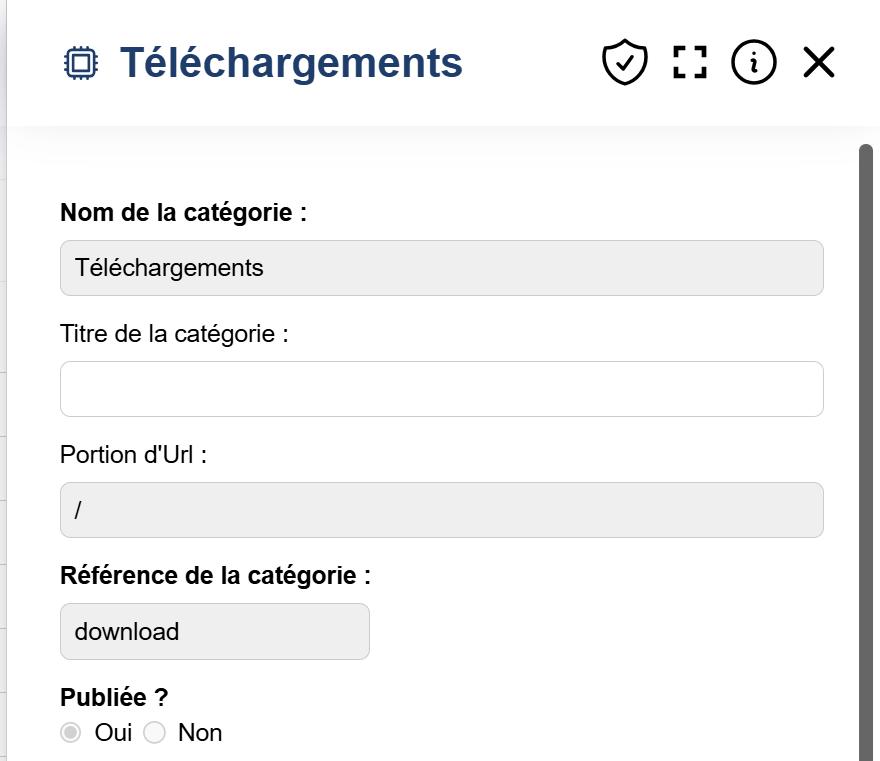880x761 pixels.
Task: Focus the empty Titre de la catégorie input
Action: (x=440, y=389)
